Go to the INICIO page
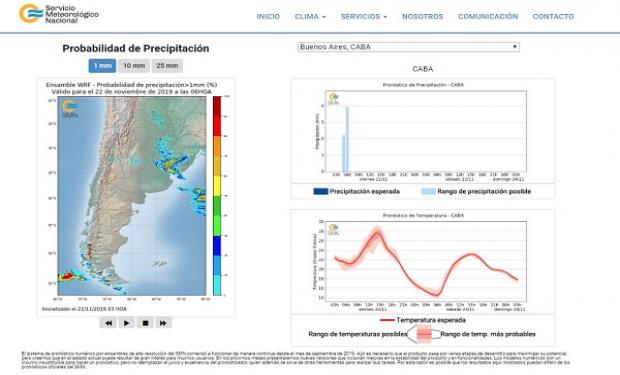 coord(268,17)
